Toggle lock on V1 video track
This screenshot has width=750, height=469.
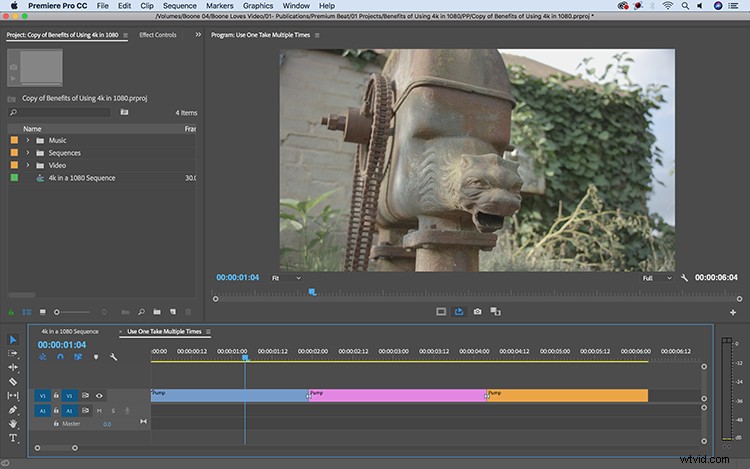pos(56,396)
